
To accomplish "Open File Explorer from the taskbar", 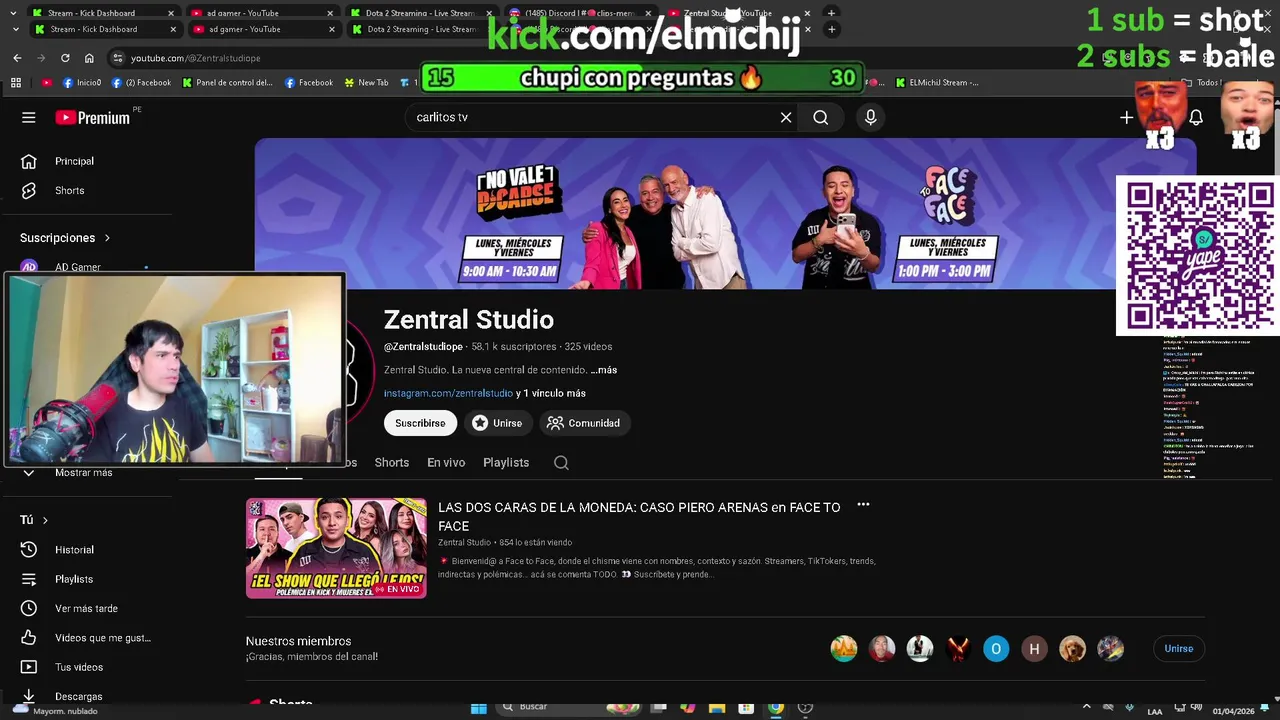I will (x=717, y=708).
